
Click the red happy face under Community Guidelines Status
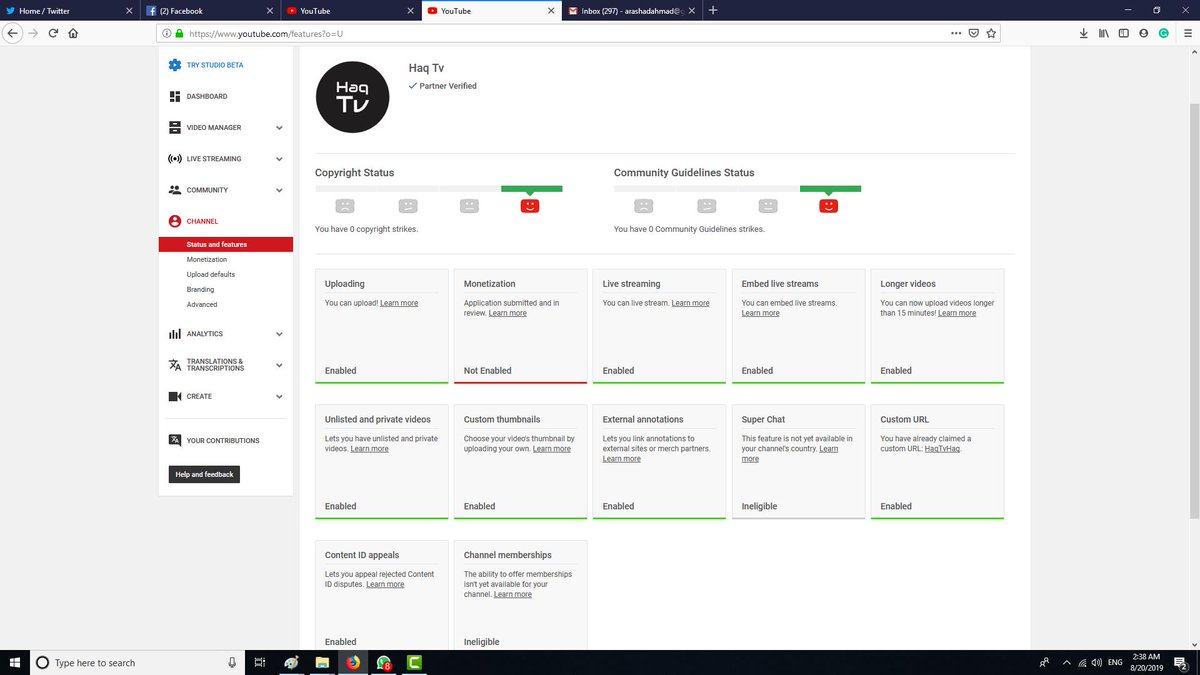click(x=828, y=206)
